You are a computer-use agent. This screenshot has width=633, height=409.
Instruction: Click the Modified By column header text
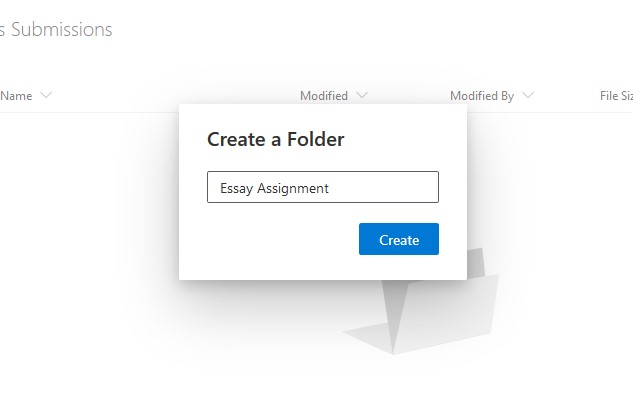coord(482,96)
